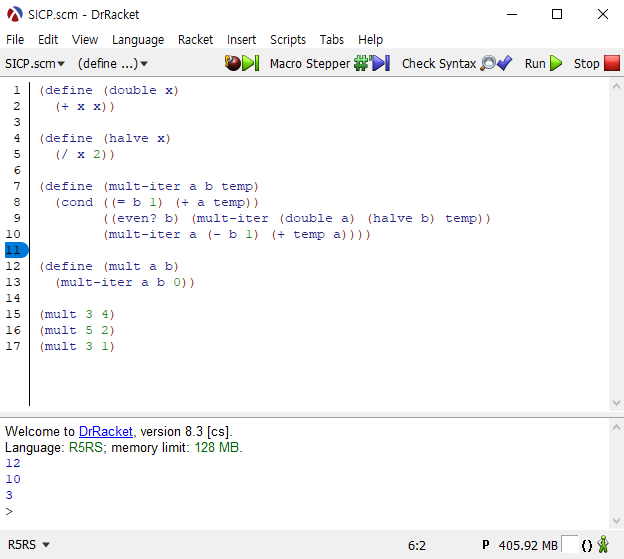The image size is (624, 559).
Task: Click the parentheses indicator in the status bar
Action: 587,545
